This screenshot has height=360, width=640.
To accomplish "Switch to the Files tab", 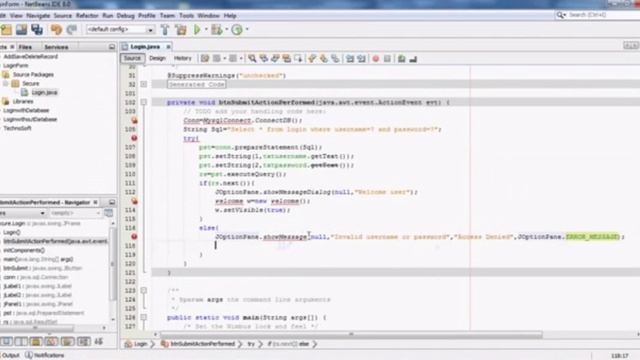I will coord(25,47).
